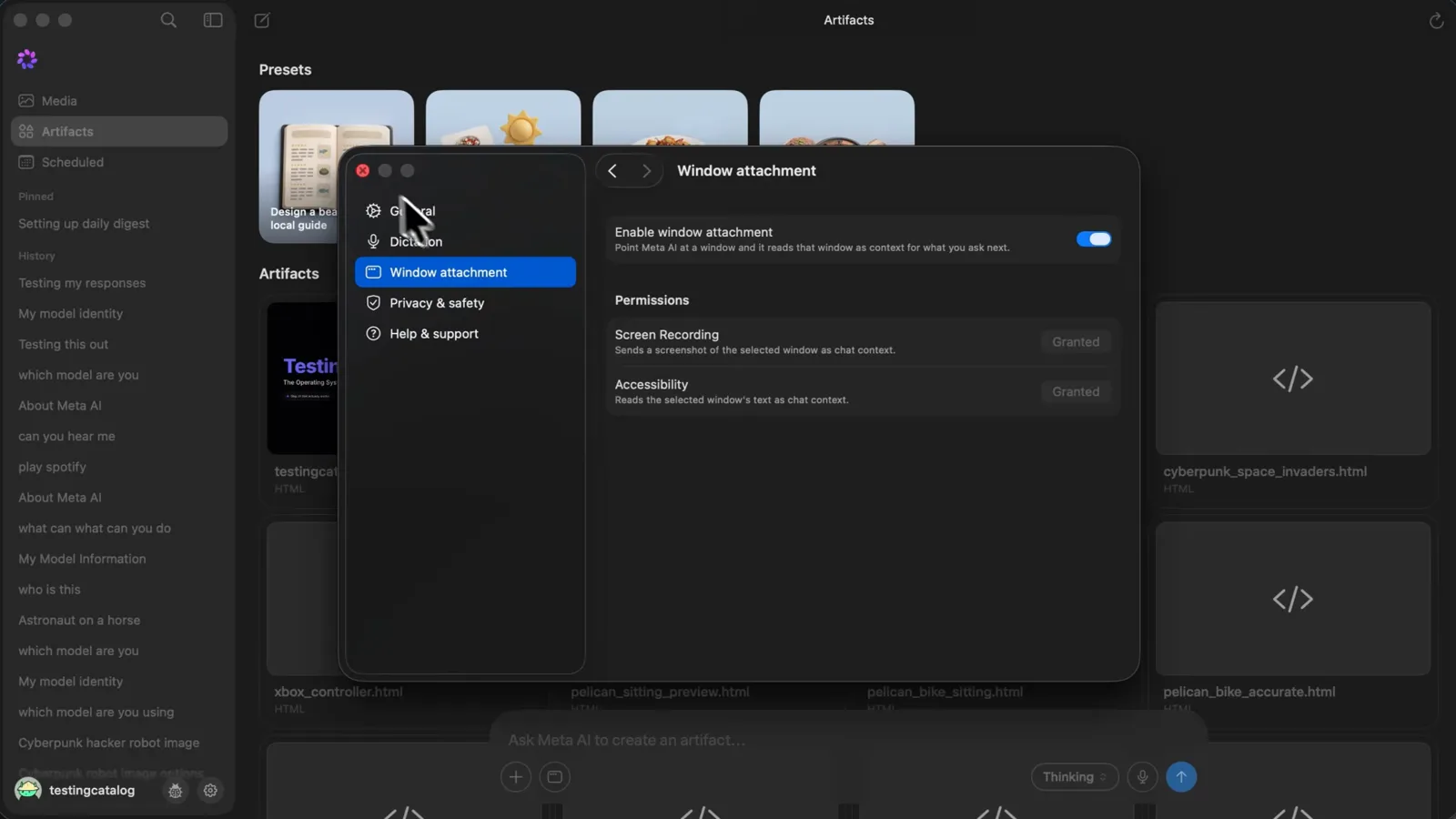Open the Thinking mode dropdown

click(1074, 776)
